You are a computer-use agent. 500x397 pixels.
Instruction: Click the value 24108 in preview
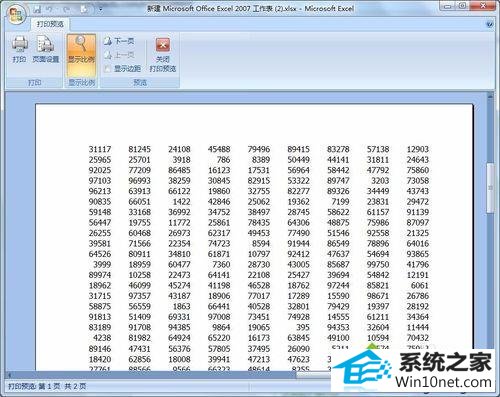(179, 149)
